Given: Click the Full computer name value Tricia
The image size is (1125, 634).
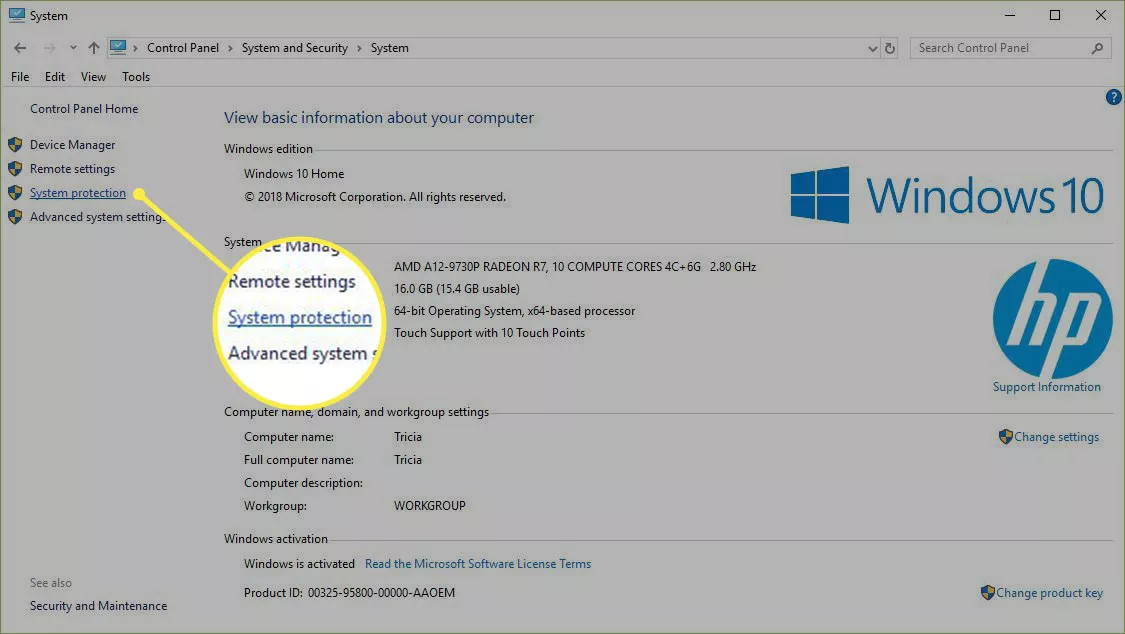Looking at the screenshot, I should click(x=408, y=460).
